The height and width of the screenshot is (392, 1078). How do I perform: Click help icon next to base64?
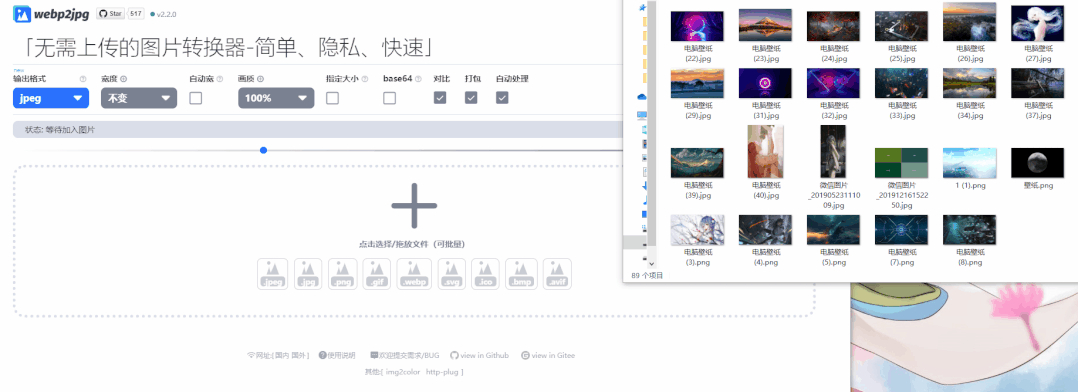(417, 79)
